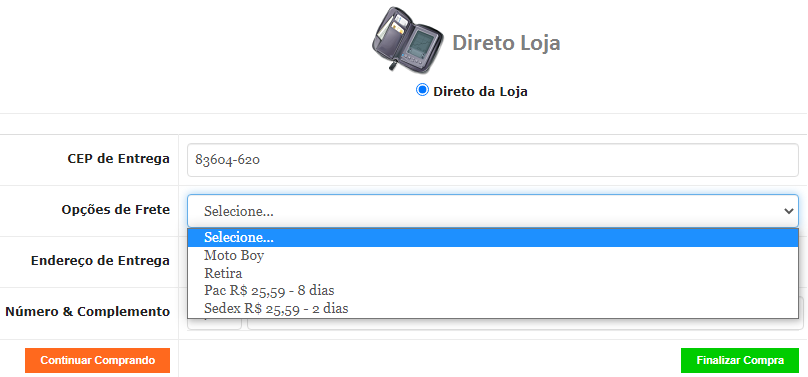Click the Continuar Comprando button

pyautogui.click(x=97, y=361)
